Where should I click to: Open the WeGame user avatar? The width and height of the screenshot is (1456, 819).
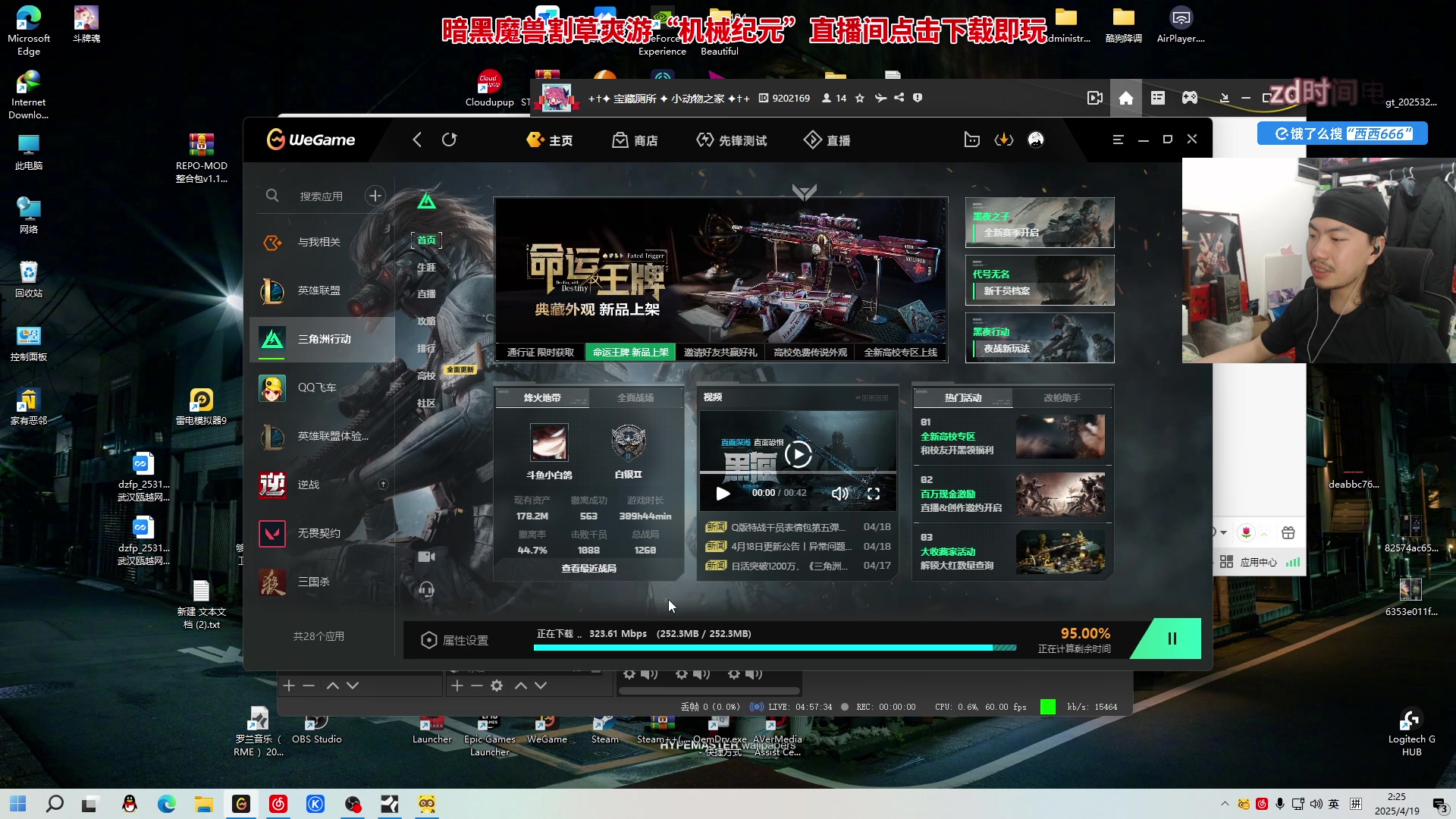[1036, 140]
